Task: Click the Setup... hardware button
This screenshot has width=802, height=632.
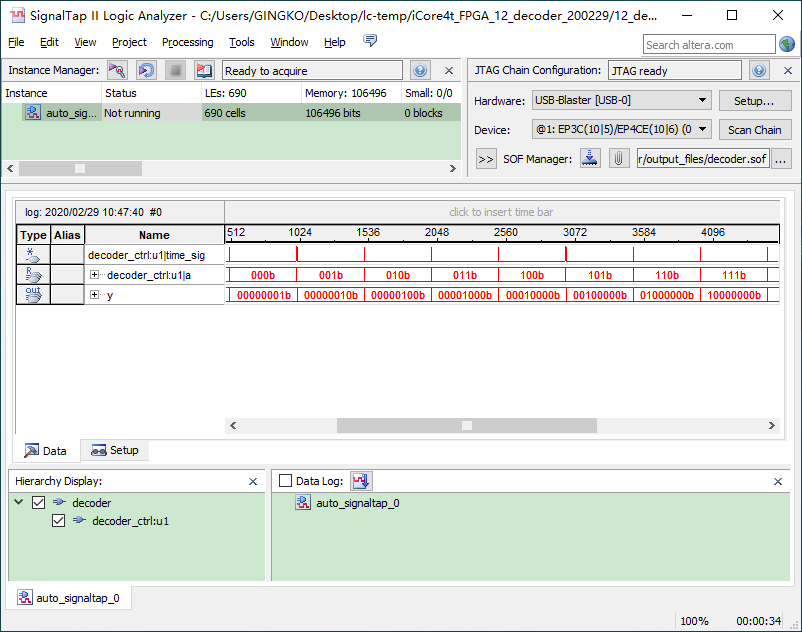Action: (754, 101)
